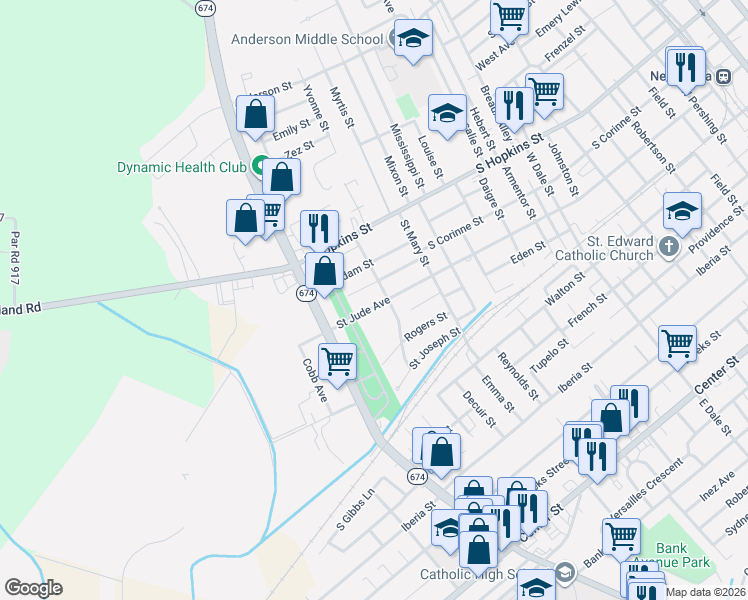
Task: Click the Tupelo St label
Action: [x=549, y=355]
